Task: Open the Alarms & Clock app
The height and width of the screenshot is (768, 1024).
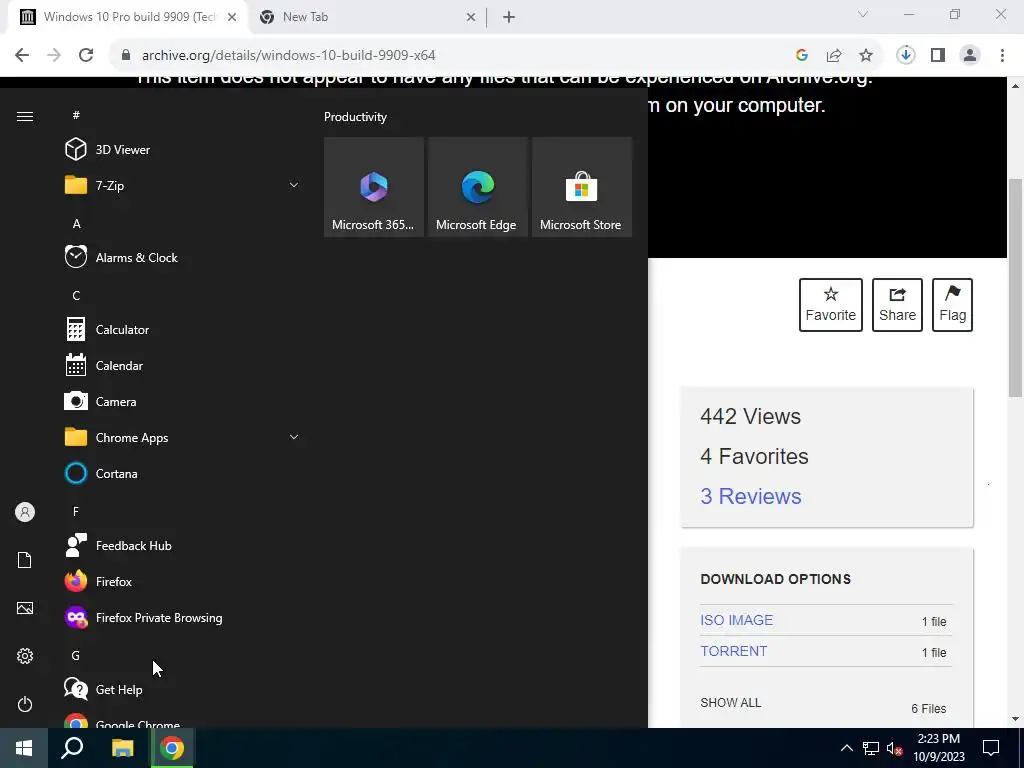Action: point(182,257)
